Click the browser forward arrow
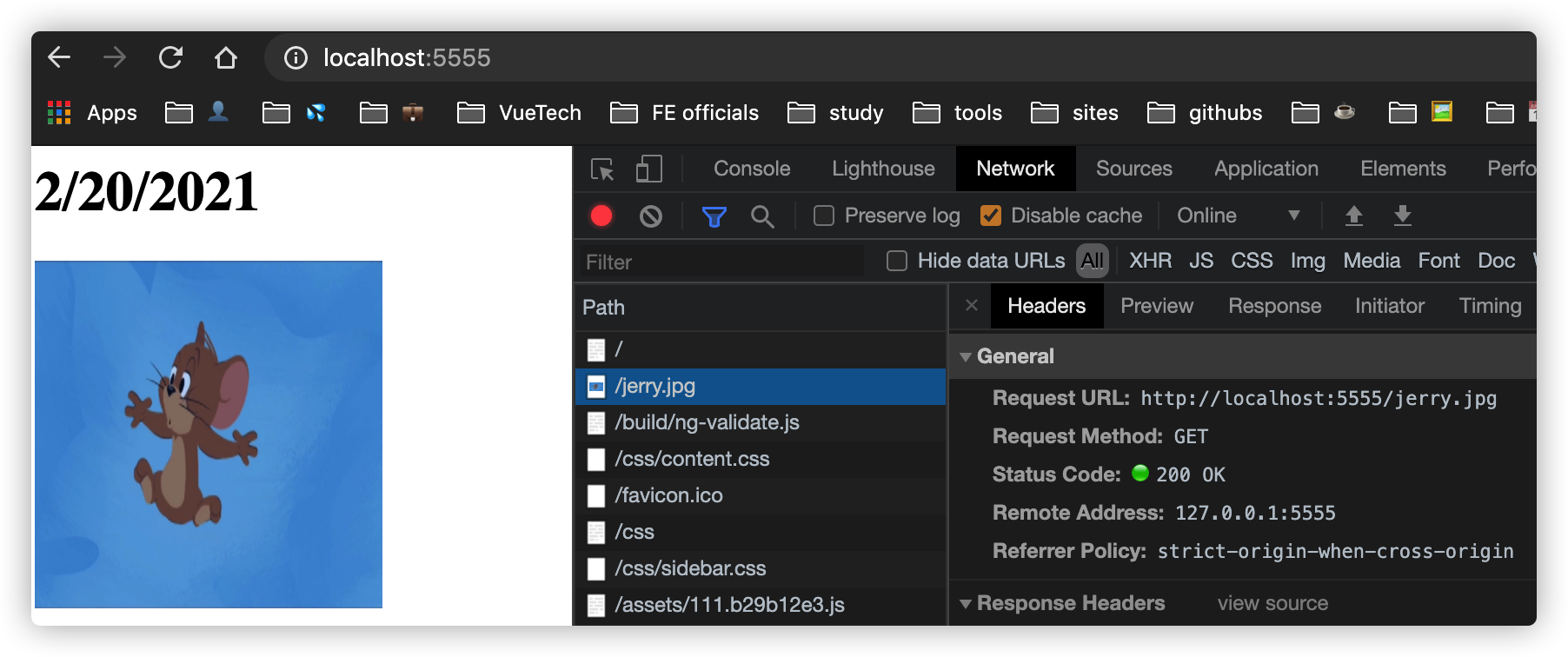The width and height of the screenshot is (1568, 657). tap(115, 57)
